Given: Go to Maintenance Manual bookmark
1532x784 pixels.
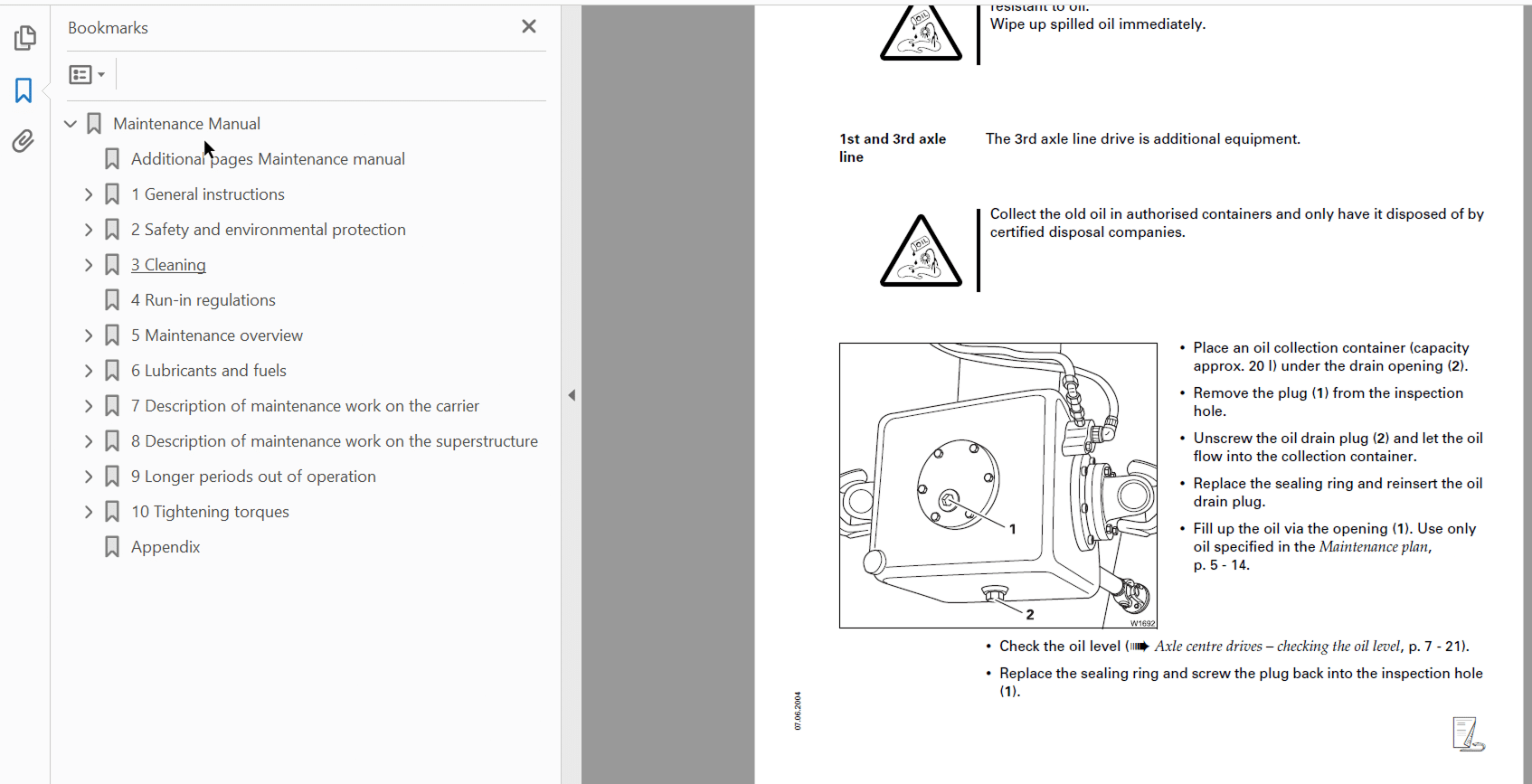Looking at the screenshot, I should point(186,124).
